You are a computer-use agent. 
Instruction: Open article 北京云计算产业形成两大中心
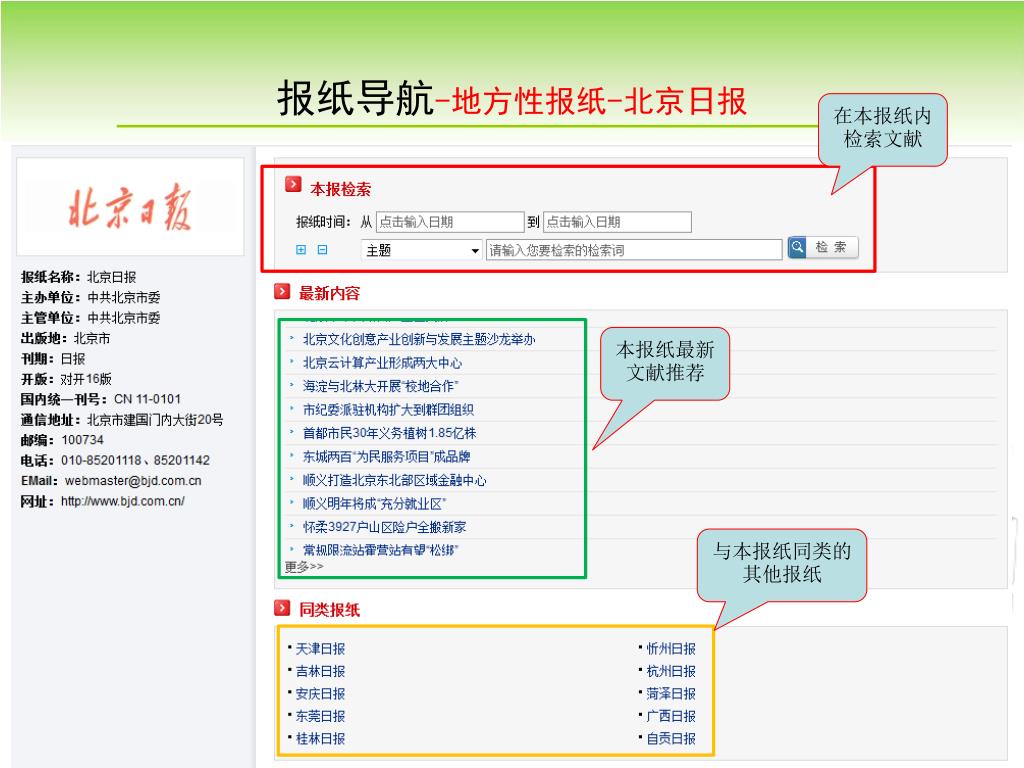[383, 363]
